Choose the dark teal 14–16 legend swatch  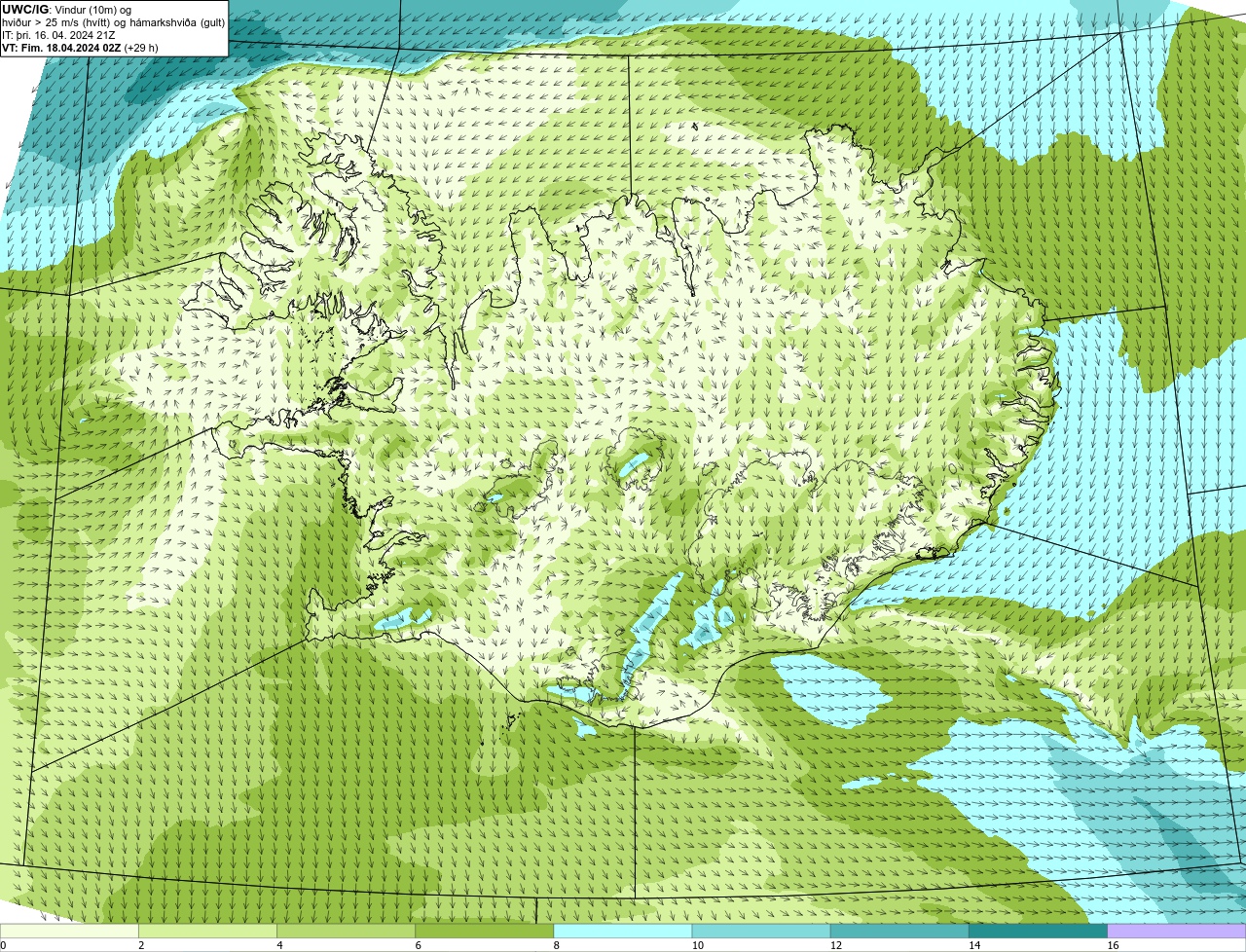(x=1039, y=931)
